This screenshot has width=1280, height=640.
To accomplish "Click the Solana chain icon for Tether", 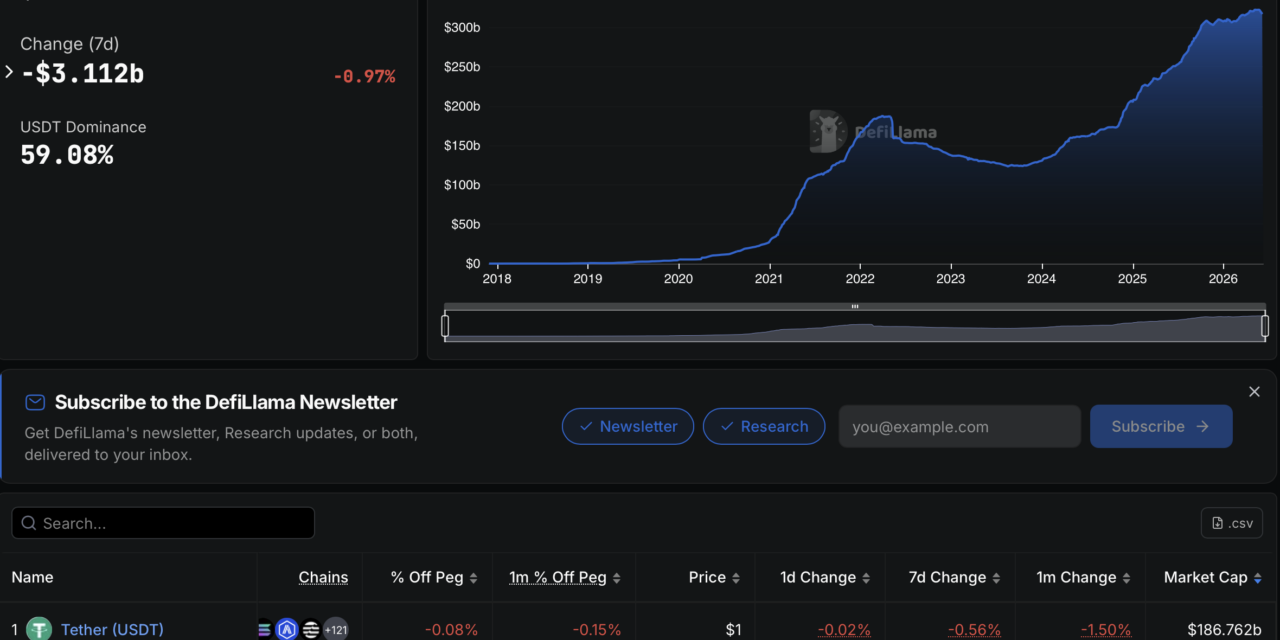I will click(x=264, y=630).
